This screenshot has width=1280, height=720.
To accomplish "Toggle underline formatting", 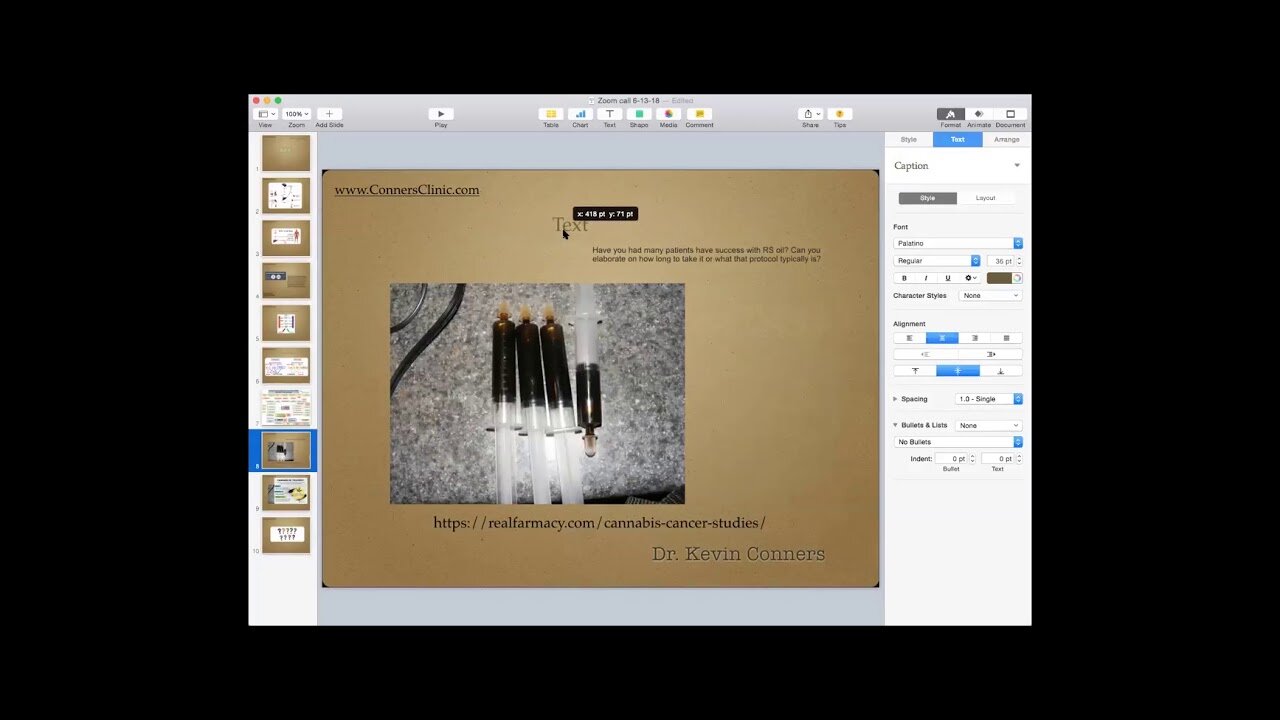I will pos(948,278).
